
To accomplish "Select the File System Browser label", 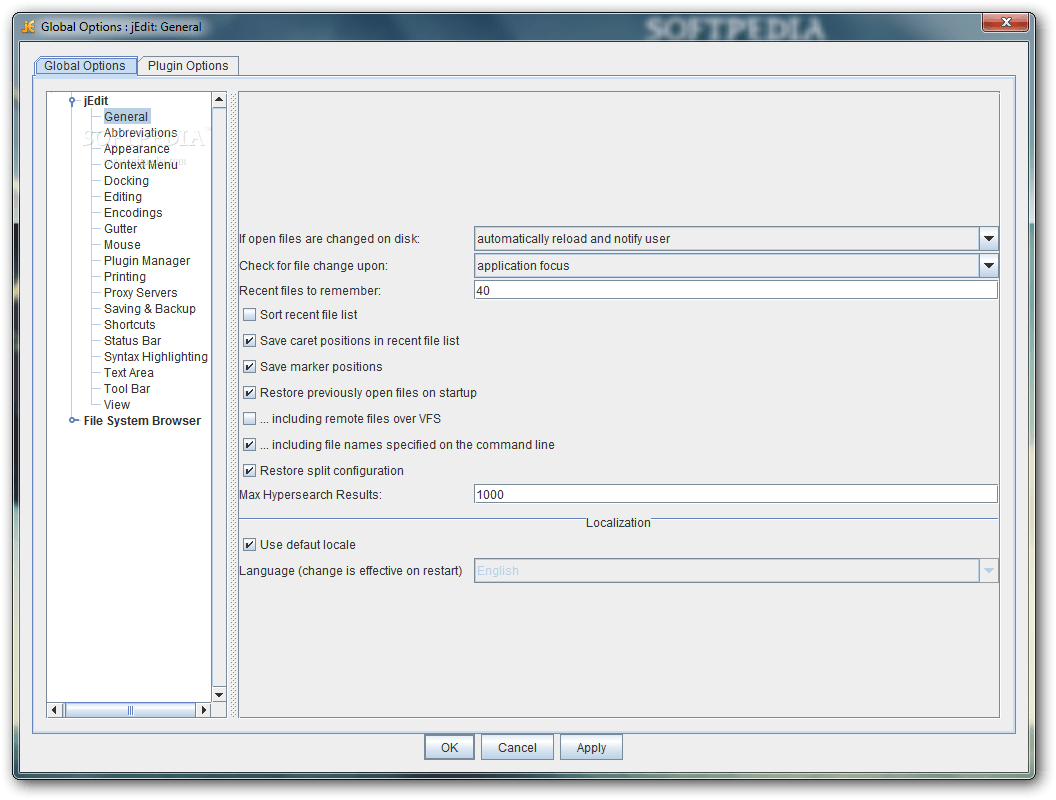I will point(142,421).
